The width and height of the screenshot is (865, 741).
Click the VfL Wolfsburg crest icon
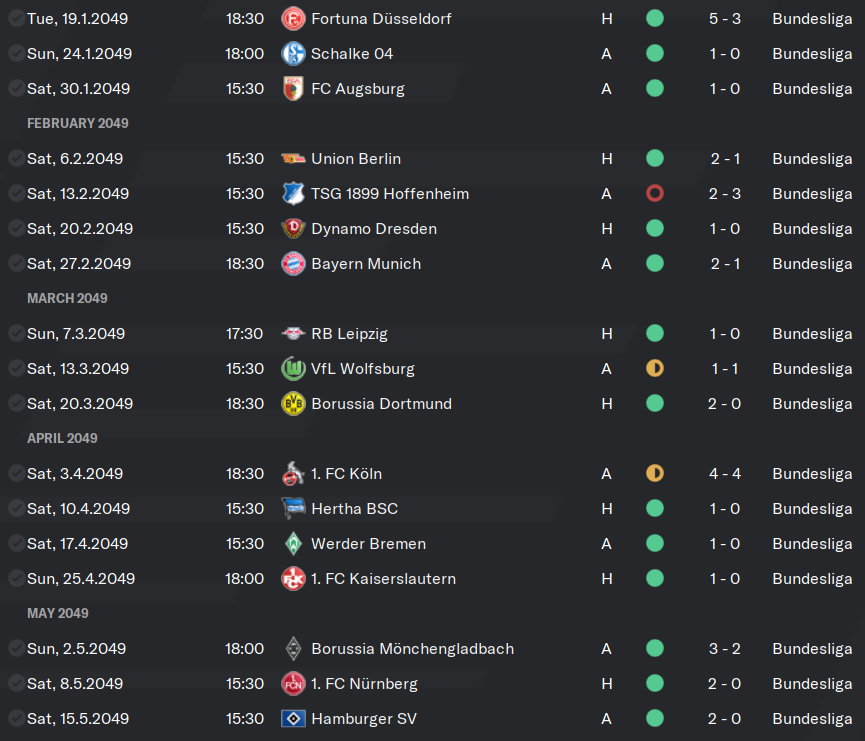click(x=293, y=369)
